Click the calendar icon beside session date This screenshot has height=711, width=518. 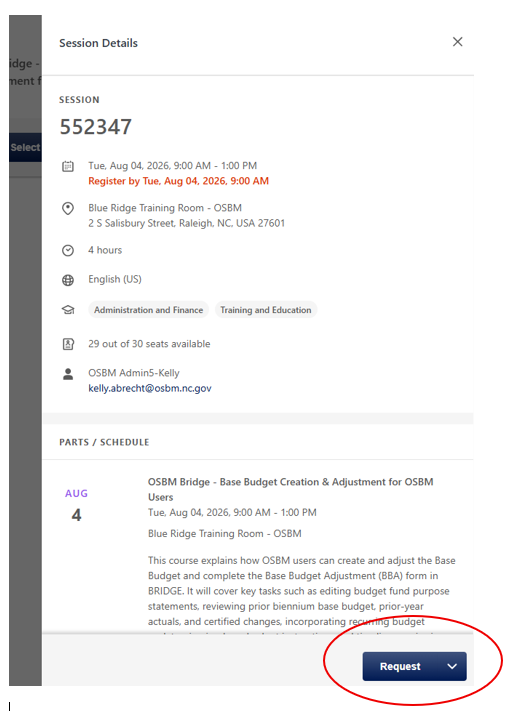[x=68, y=166]
